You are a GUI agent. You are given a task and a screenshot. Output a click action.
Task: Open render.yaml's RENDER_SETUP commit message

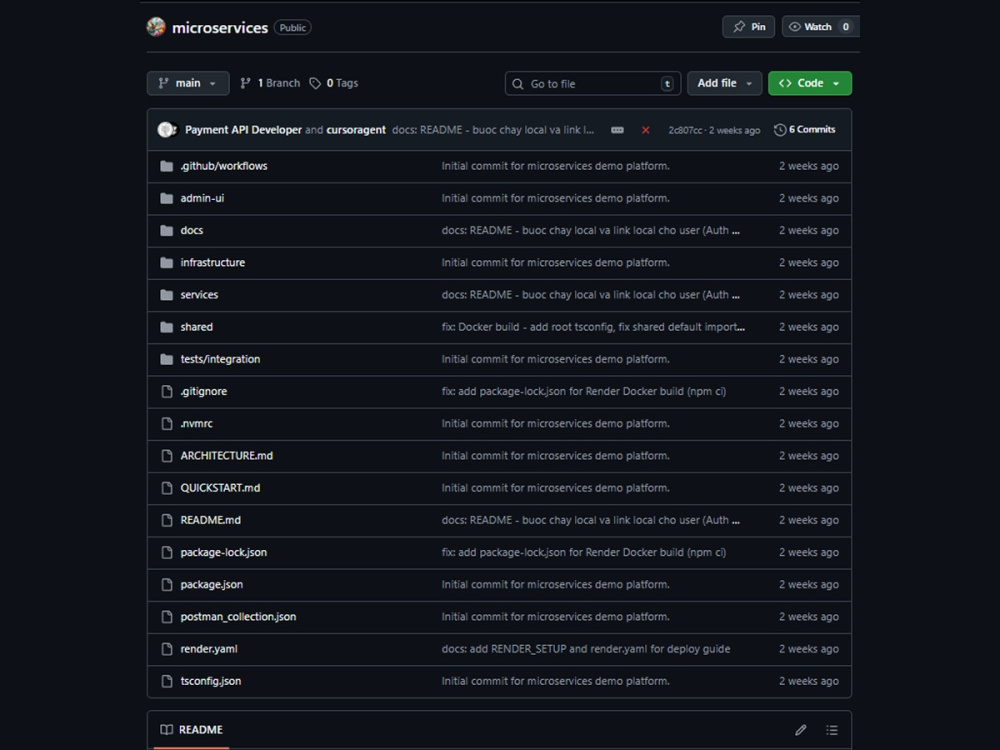585,649
